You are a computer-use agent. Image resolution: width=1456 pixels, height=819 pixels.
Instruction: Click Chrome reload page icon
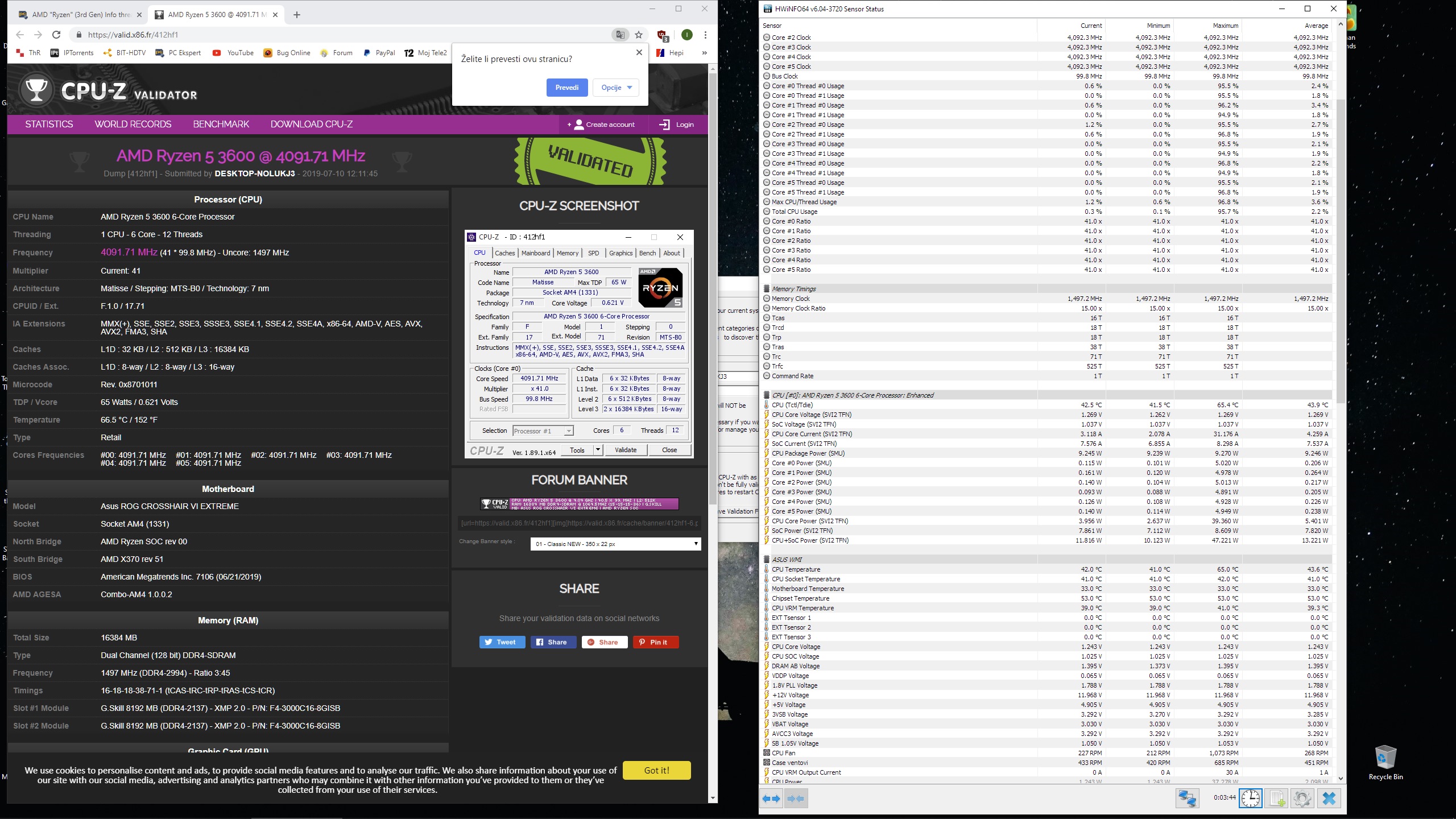56,35
